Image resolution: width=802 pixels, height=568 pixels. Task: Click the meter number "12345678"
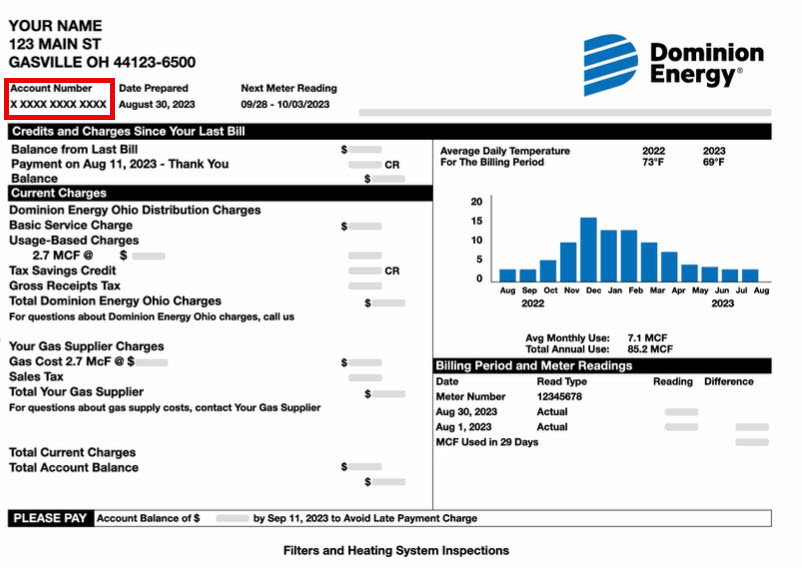tap(559, 396)
